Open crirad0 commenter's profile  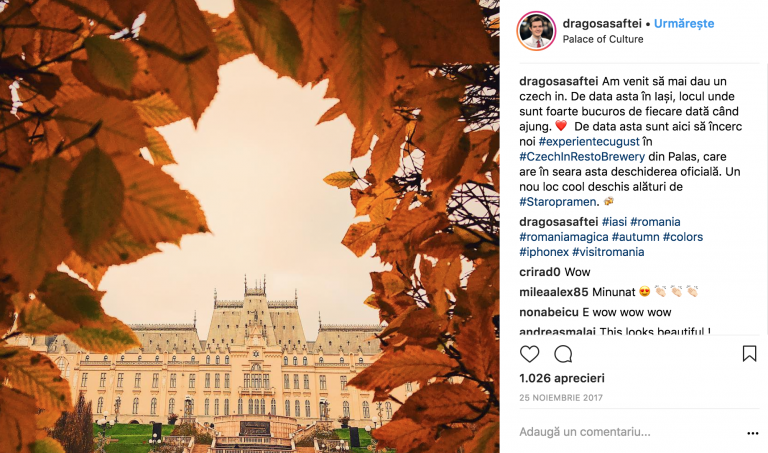[x=540, y=272]
